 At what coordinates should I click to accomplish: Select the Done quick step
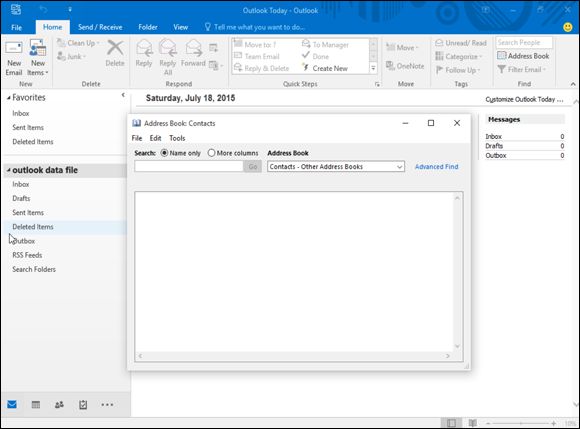[x=315, y=56]
